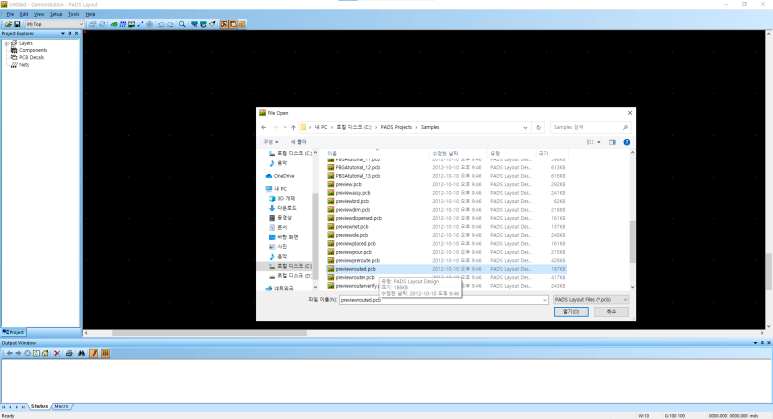This screenshot has width=773, height=419.
Task: Click the red X clear output icon
Action: click(x=57, y=353)
